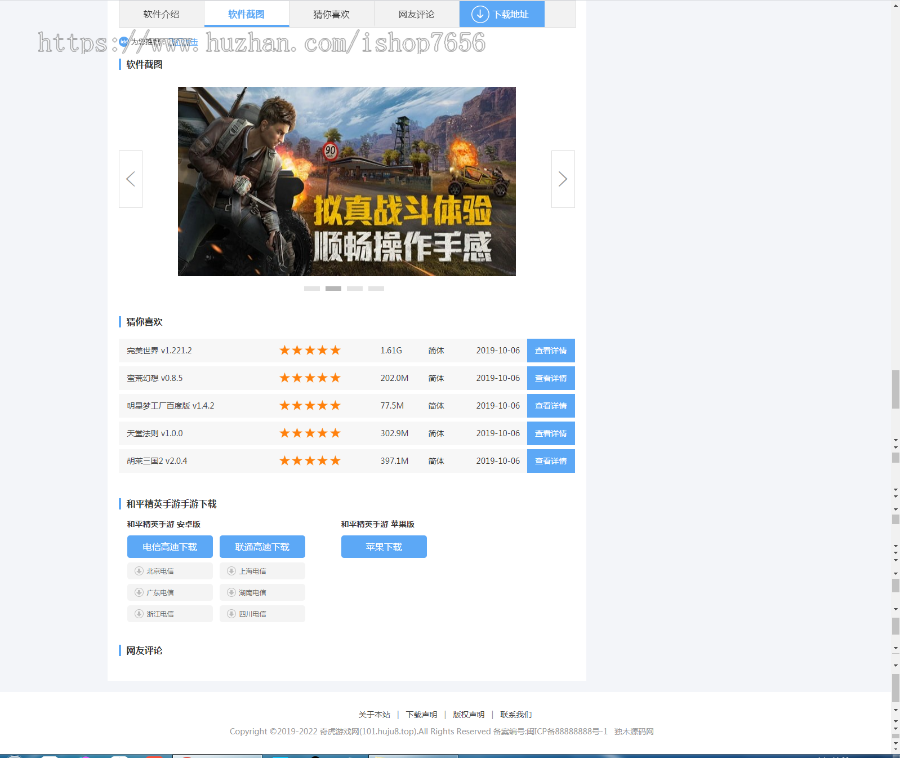Click the 联系我们 footer link

click(x=516, y=714)
